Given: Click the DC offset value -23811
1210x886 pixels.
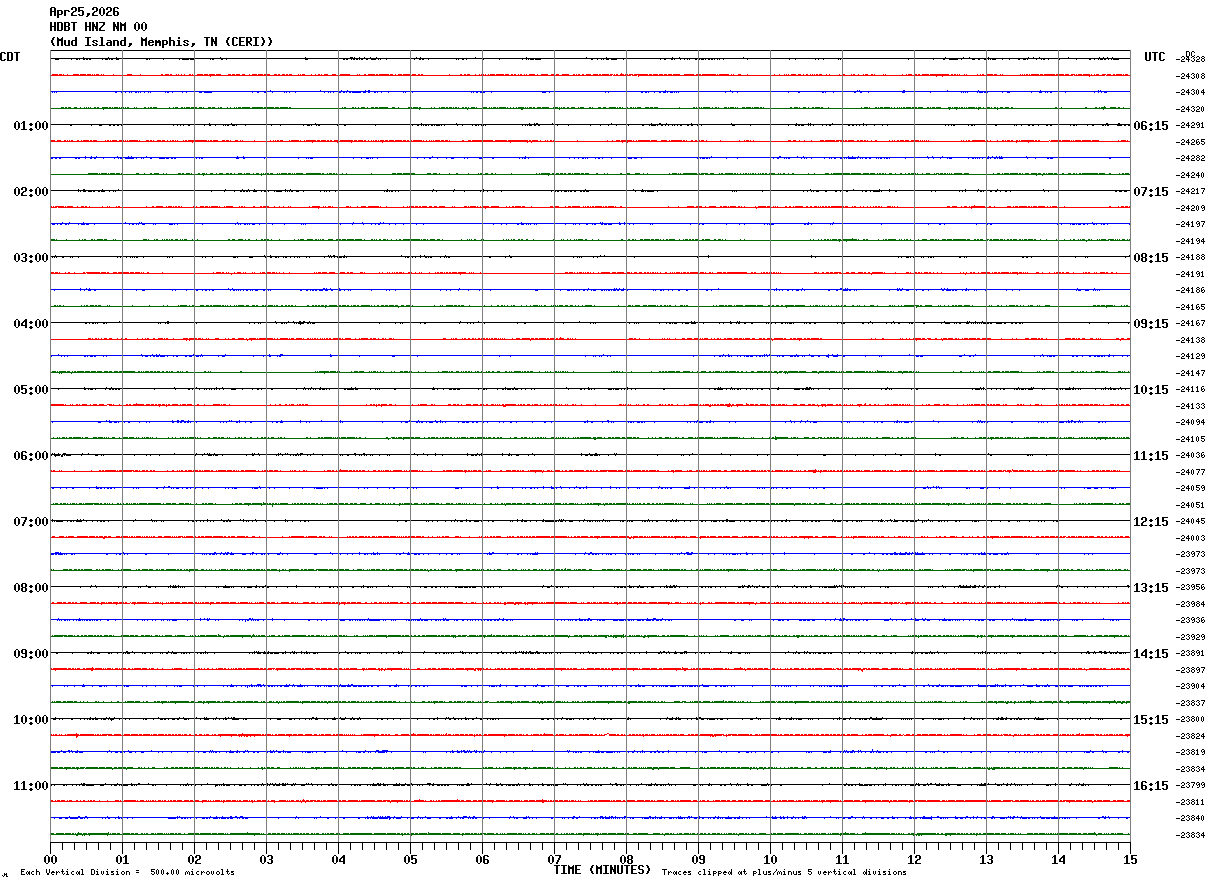Looking at the screenshot, I should [x=1191, y=802].
